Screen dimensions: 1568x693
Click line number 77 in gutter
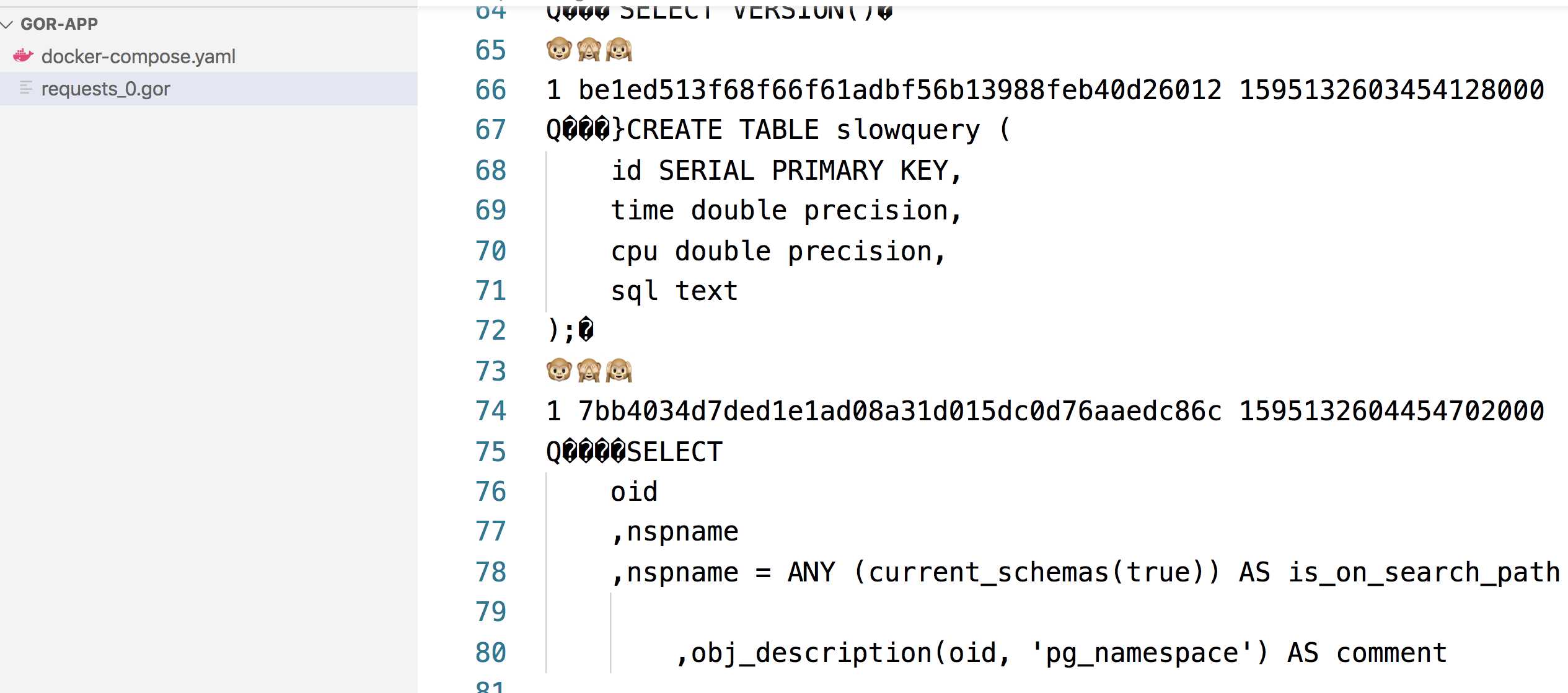pyautogui.click(x=490, y=532)
